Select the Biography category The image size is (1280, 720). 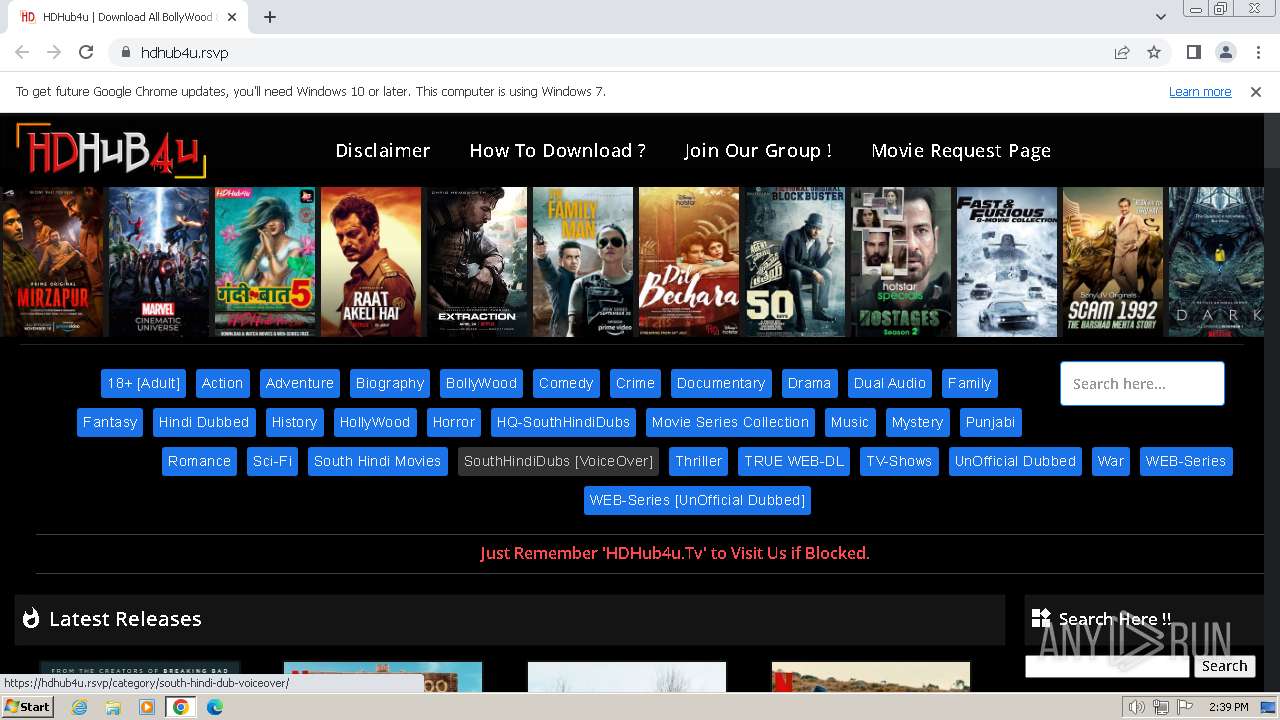(390, 383)
